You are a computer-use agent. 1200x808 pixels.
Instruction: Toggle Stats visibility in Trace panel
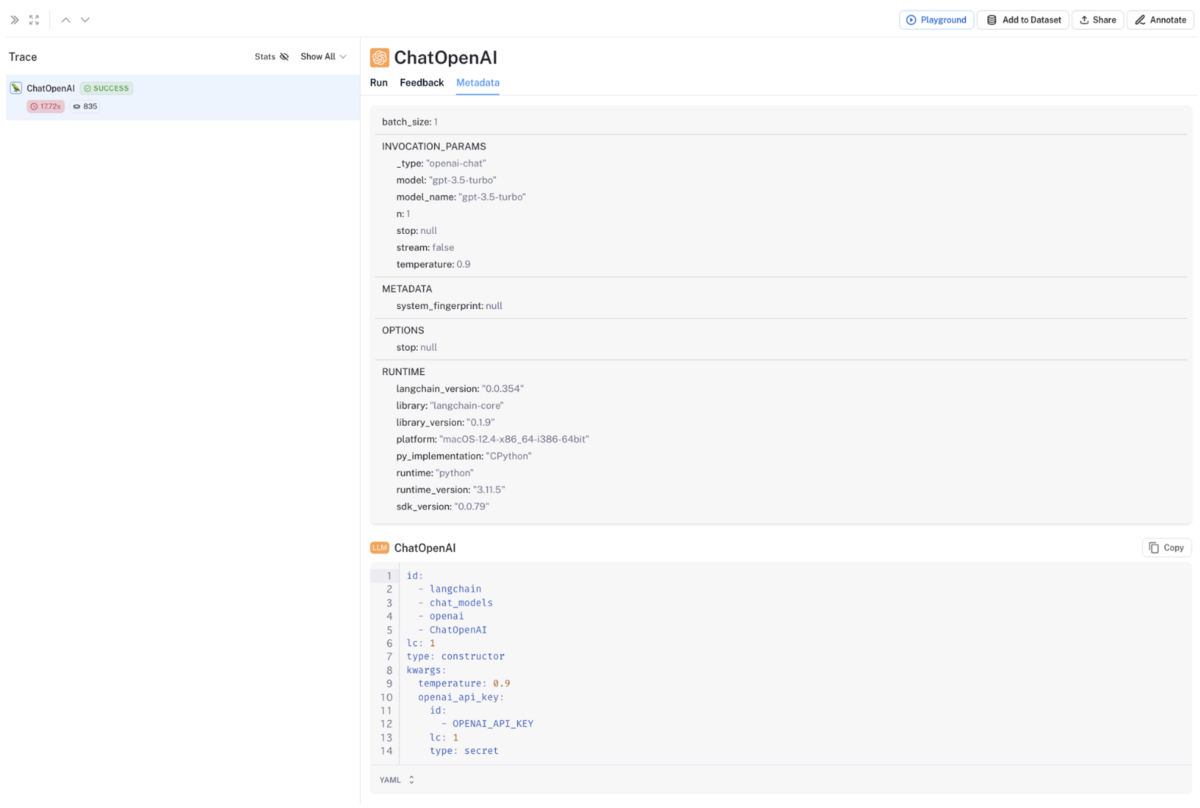point(272,57)
